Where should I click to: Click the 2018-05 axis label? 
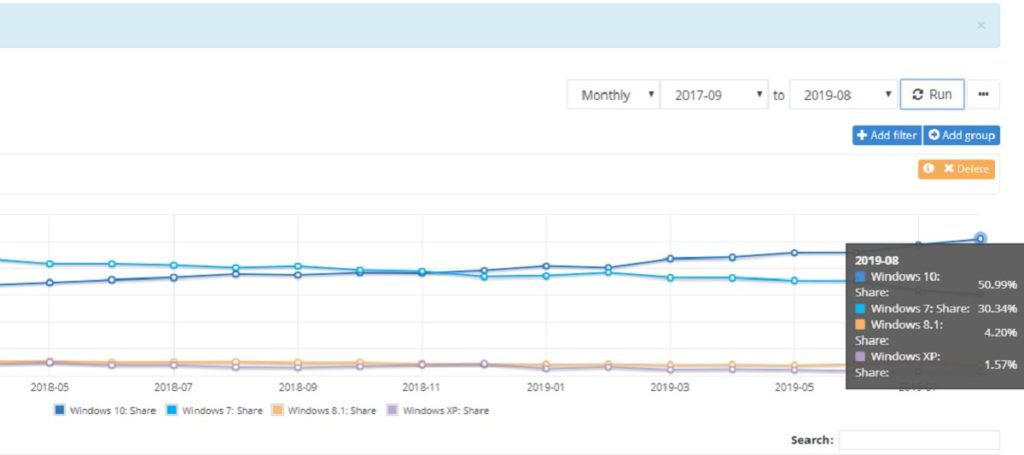(49, 387)
